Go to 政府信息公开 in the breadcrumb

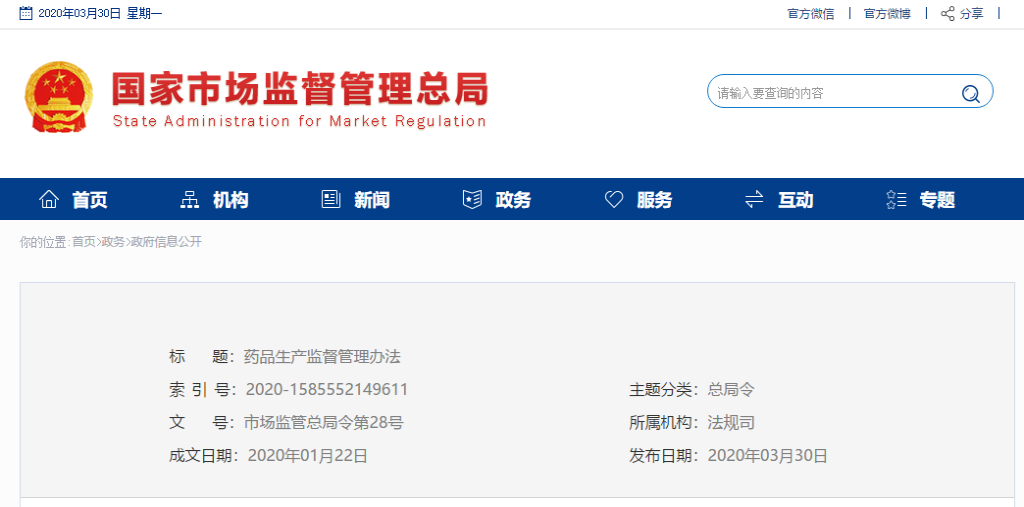pyautogui.click(x=167, y=242)
